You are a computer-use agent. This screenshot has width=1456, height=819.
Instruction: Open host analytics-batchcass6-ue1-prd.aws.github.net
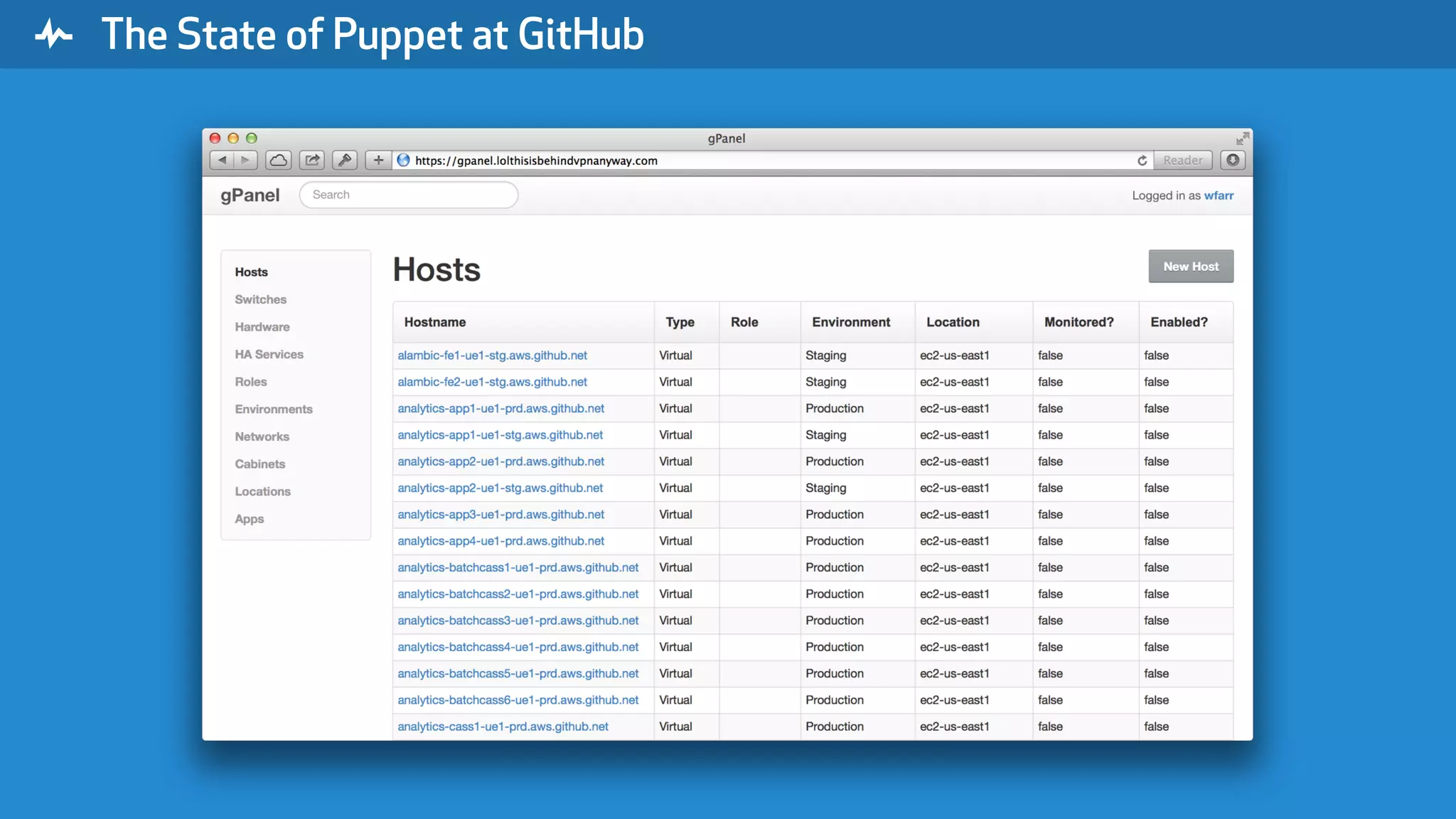518,700
